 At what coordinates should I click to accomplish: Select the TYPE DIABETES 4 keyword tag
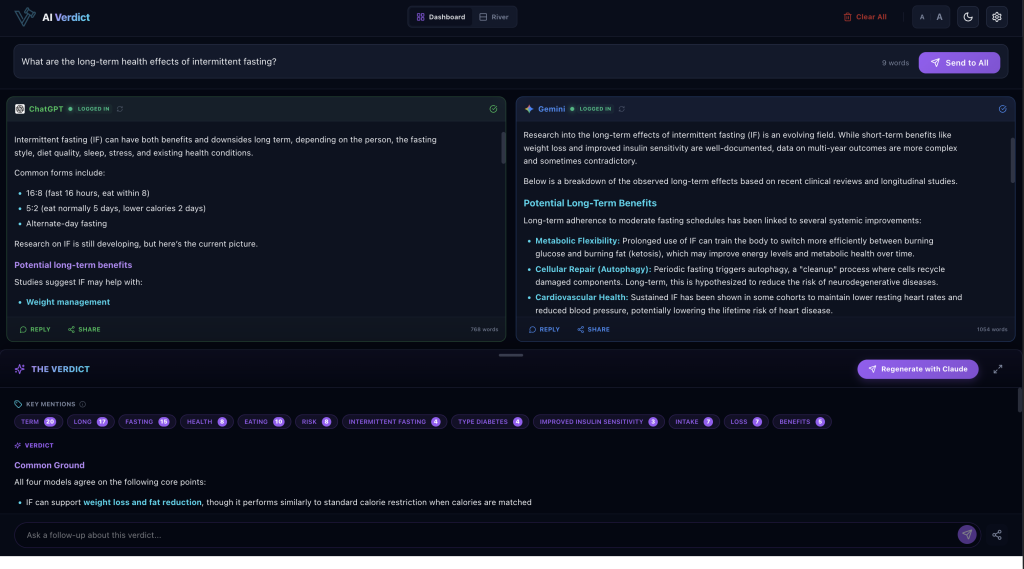(489, 422)
